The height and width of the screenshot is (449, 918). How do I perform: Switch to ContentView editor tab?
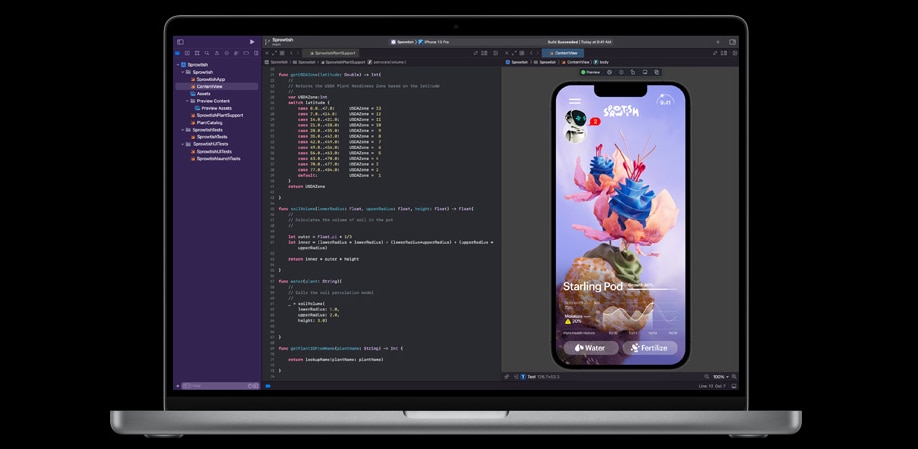coord(563,53)
